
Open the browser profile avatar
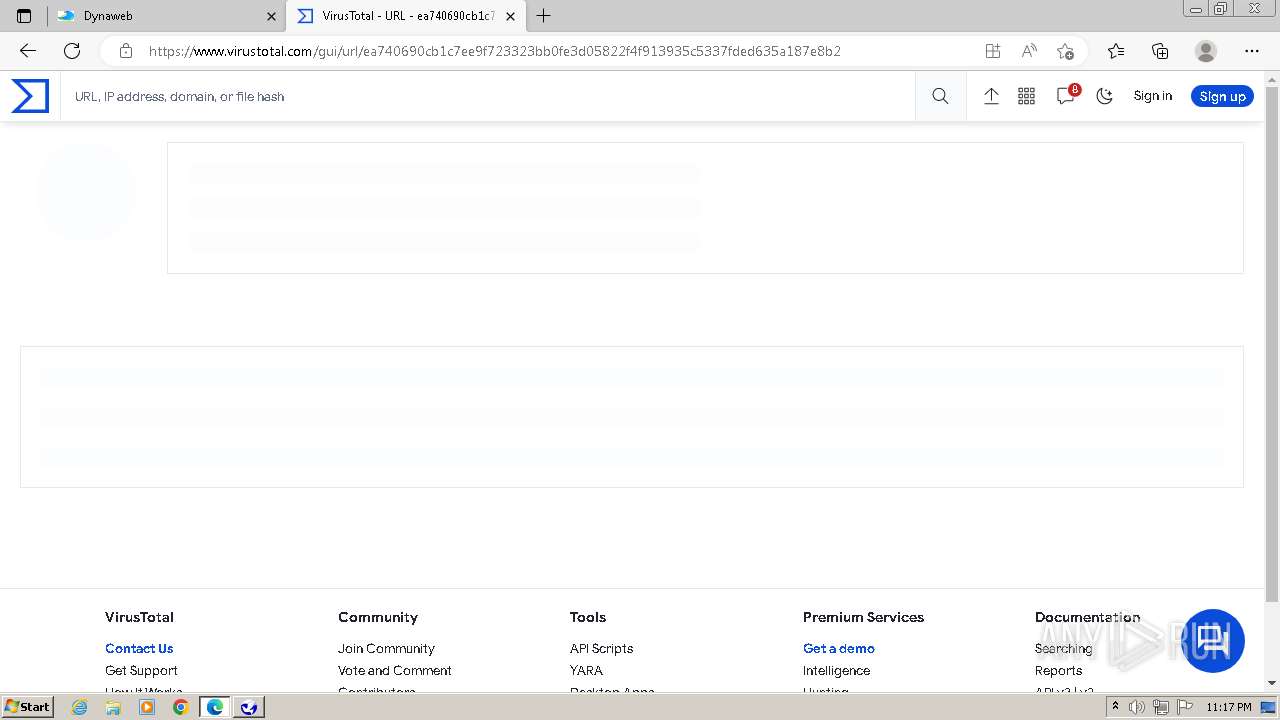click(1206, 51)
